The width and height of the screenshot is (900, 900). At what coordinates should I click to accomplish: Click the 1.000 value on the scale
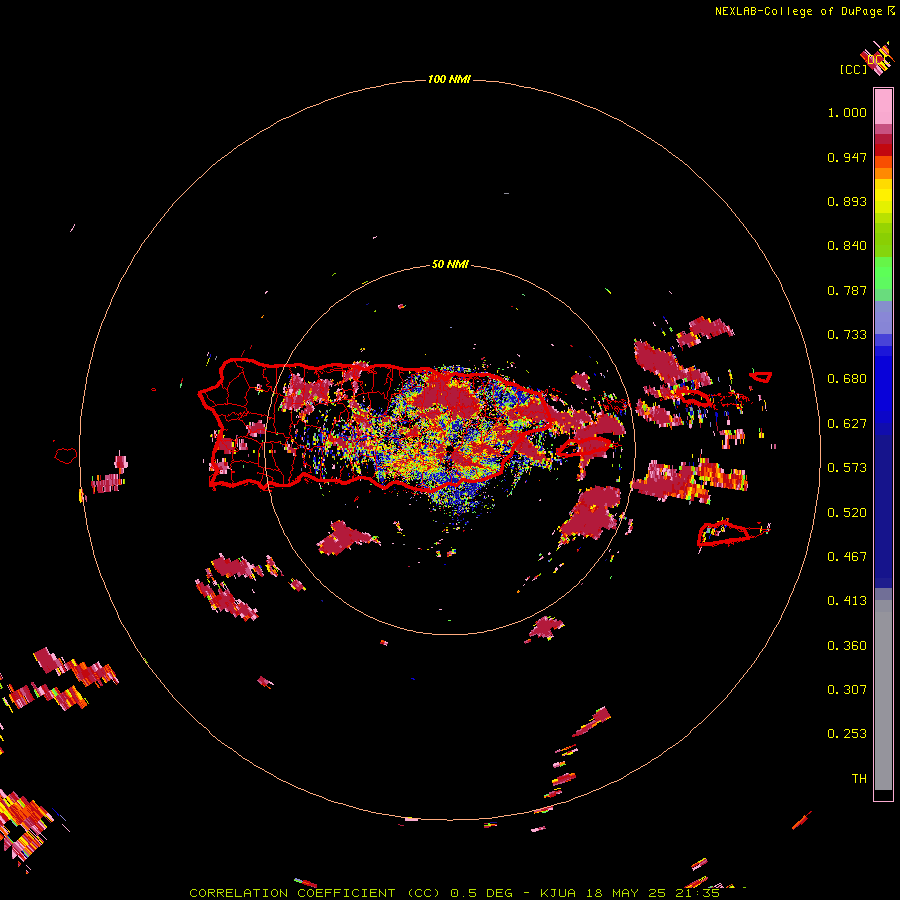pyautogui.click(x=847, y=112)
